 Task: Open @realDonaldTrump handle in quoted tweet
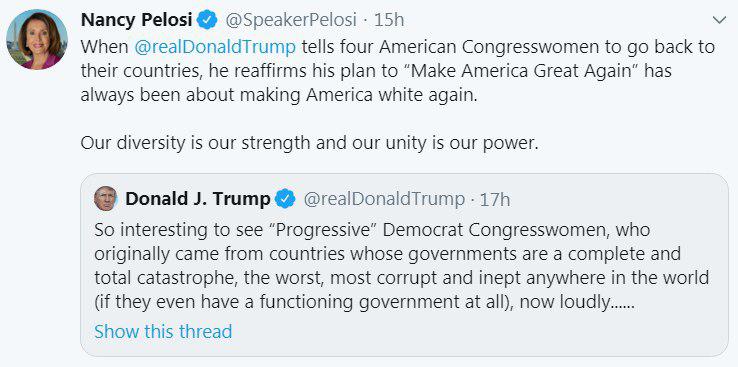coord(384,199)
